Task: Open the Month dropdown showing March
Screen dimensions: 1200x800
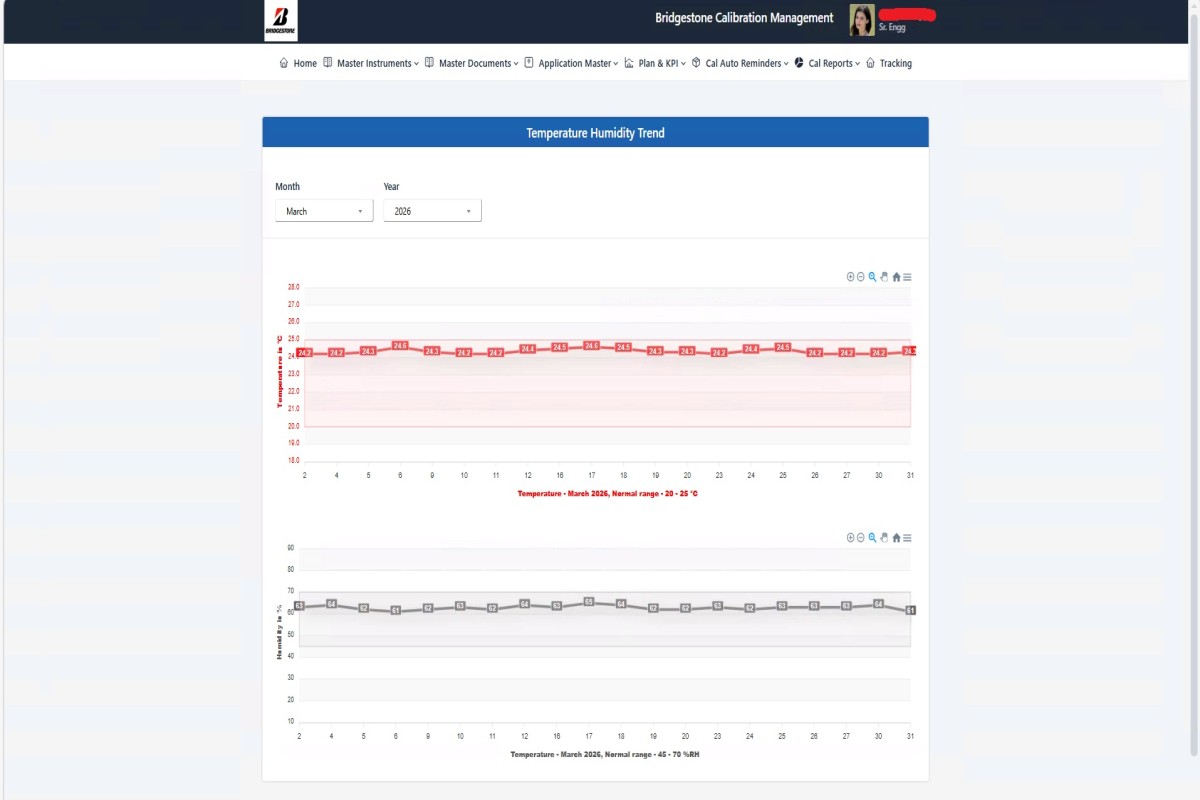Action: tap(323, 211)
